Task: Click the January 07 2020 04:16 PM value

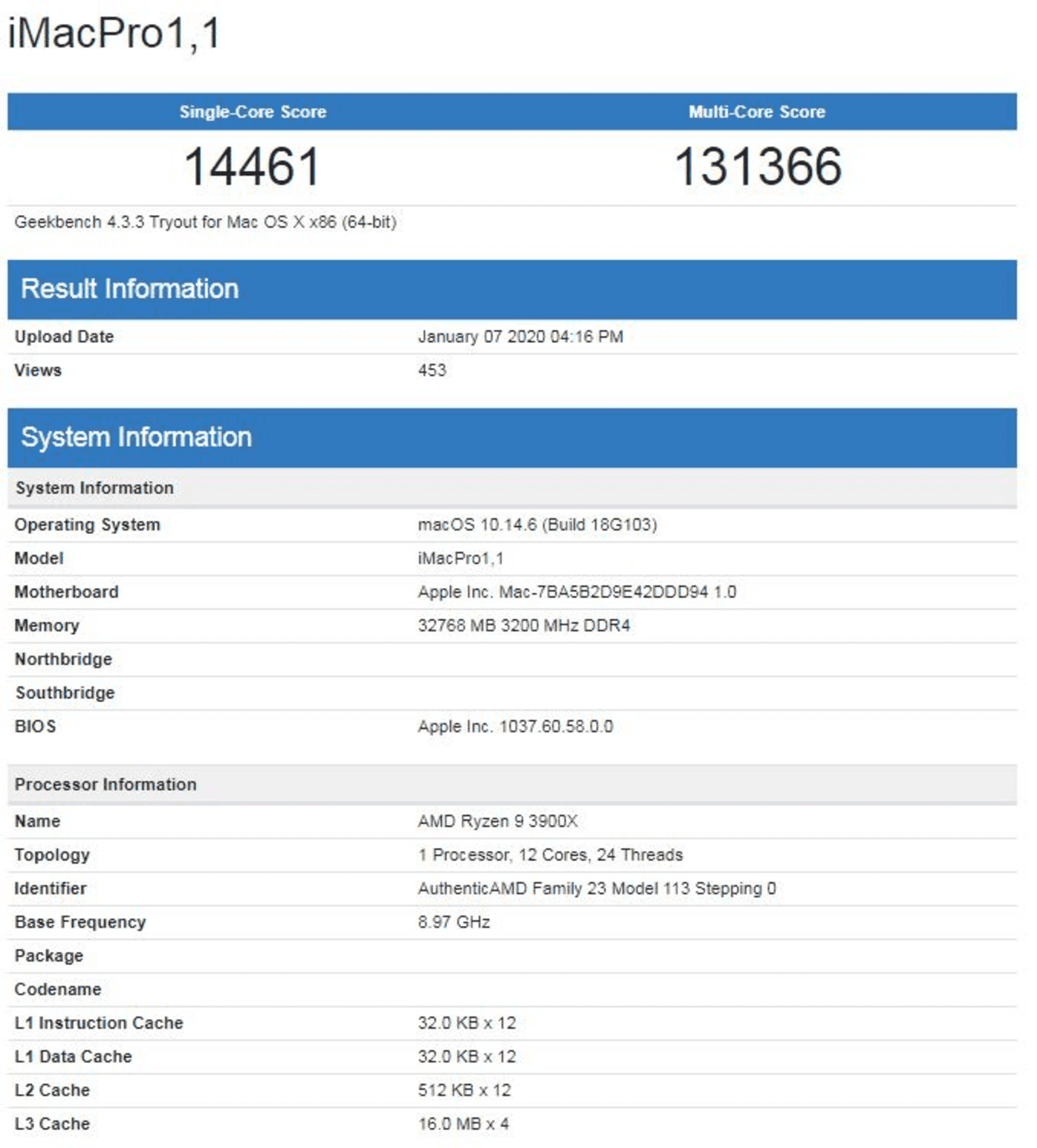Action: (x=520, y=337)
